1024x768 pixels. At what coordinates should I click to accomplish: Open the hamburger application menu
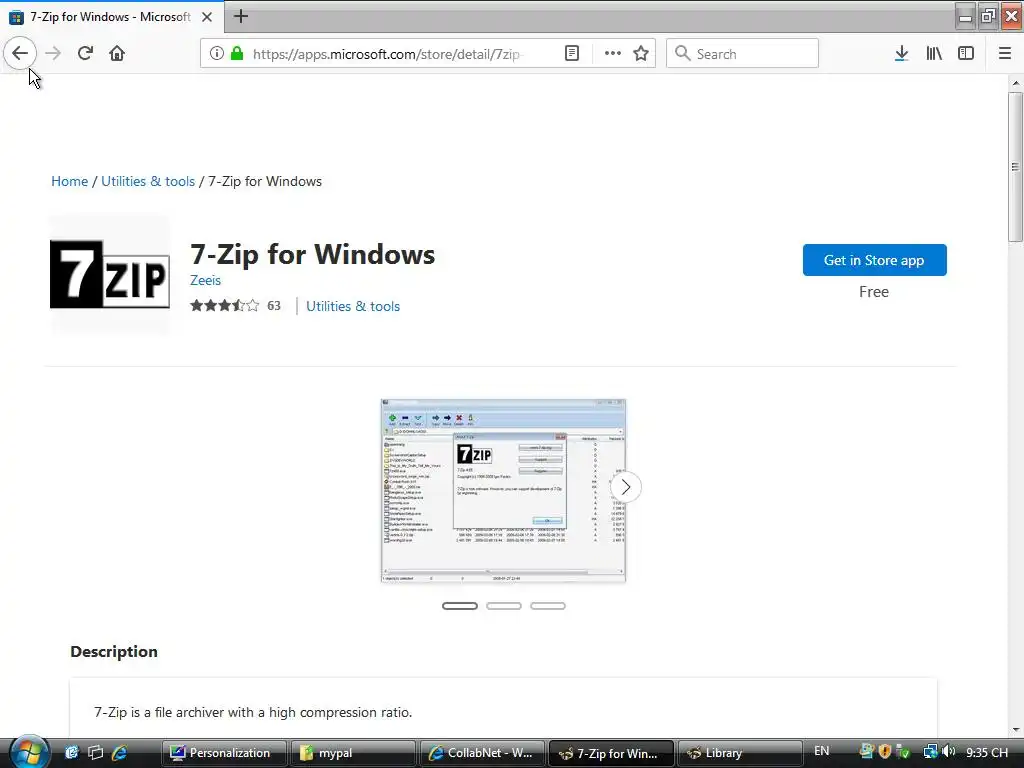pos(1005,53)
